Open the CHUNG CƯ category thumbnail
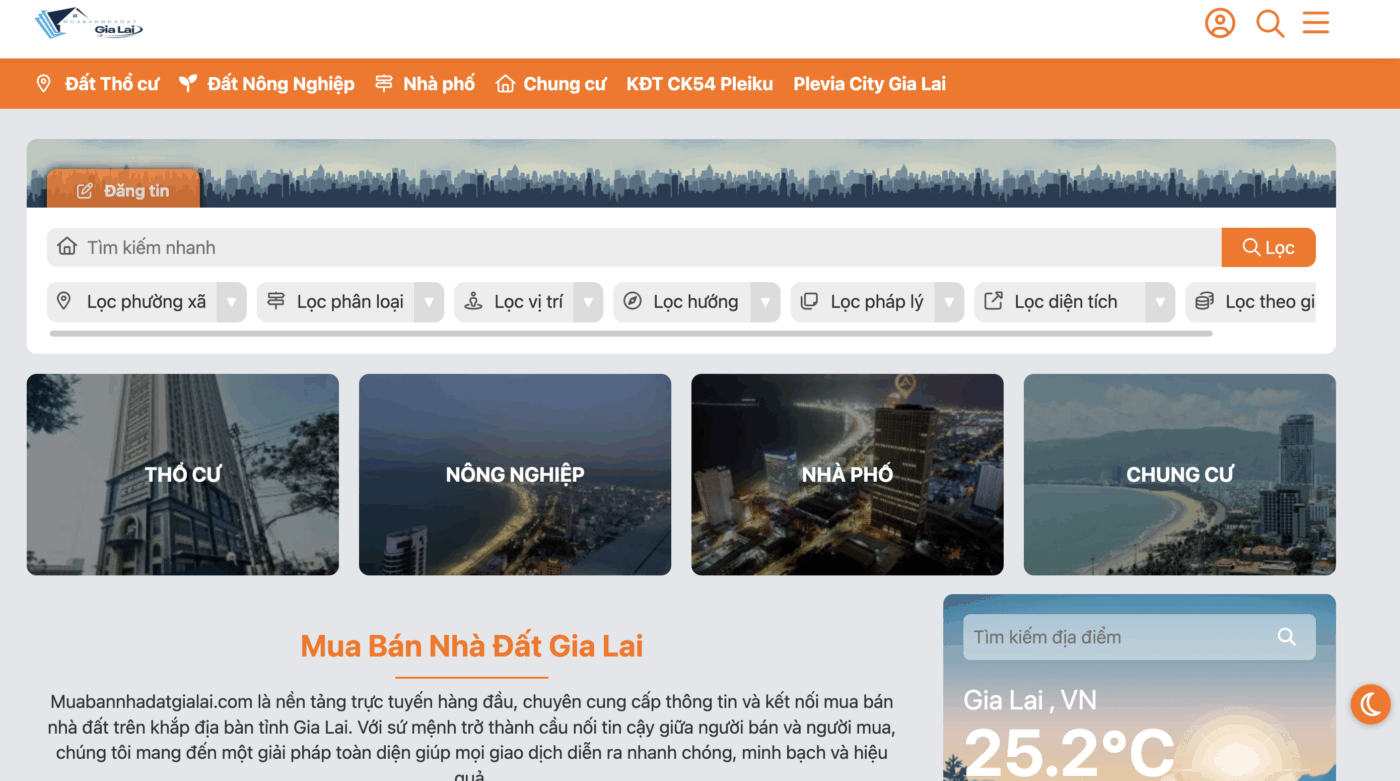The image size is (1400, 781). [x=1179, y=475]
